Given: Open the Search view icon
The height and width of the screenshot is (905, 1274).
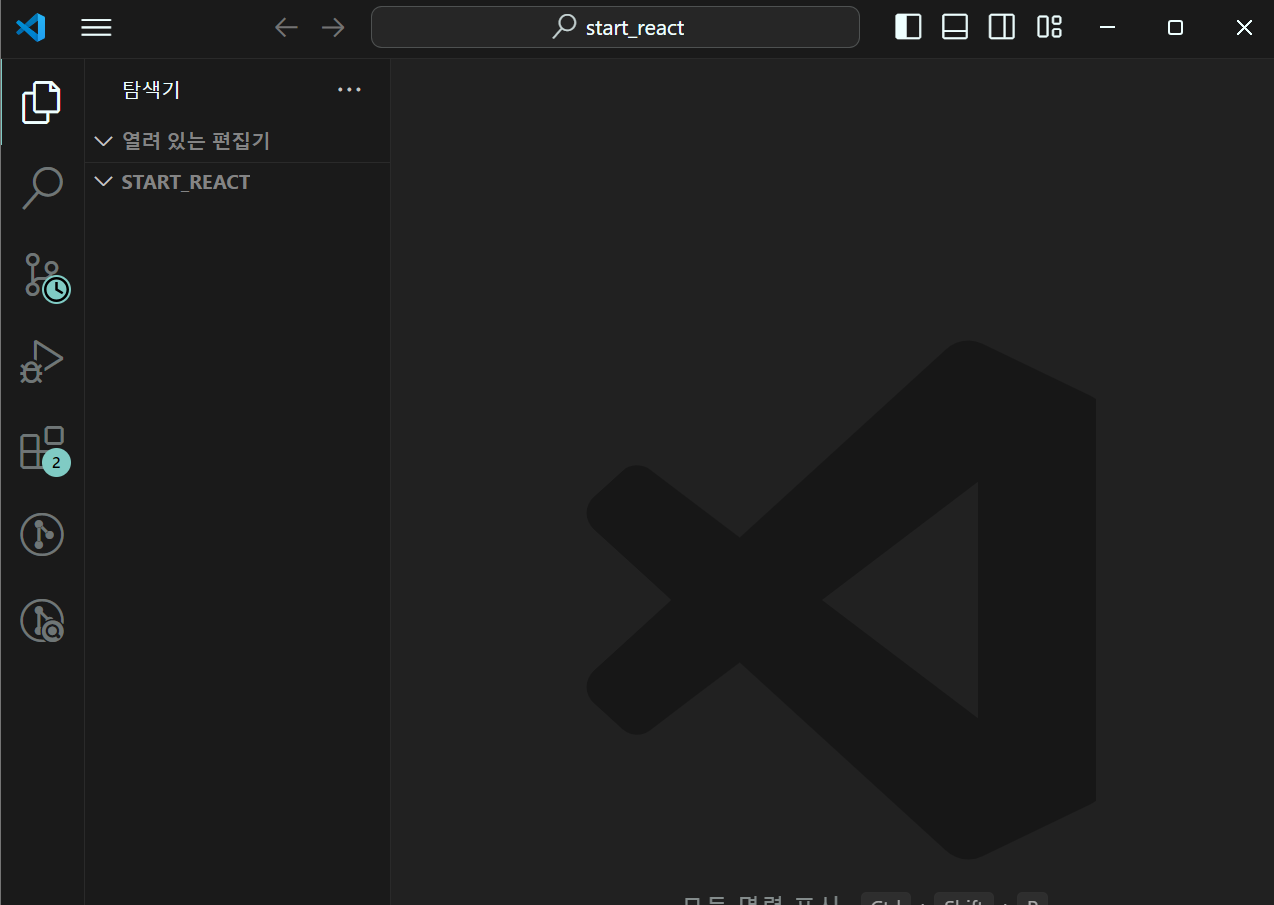Looking at the screenshot, I should [42, 188].
